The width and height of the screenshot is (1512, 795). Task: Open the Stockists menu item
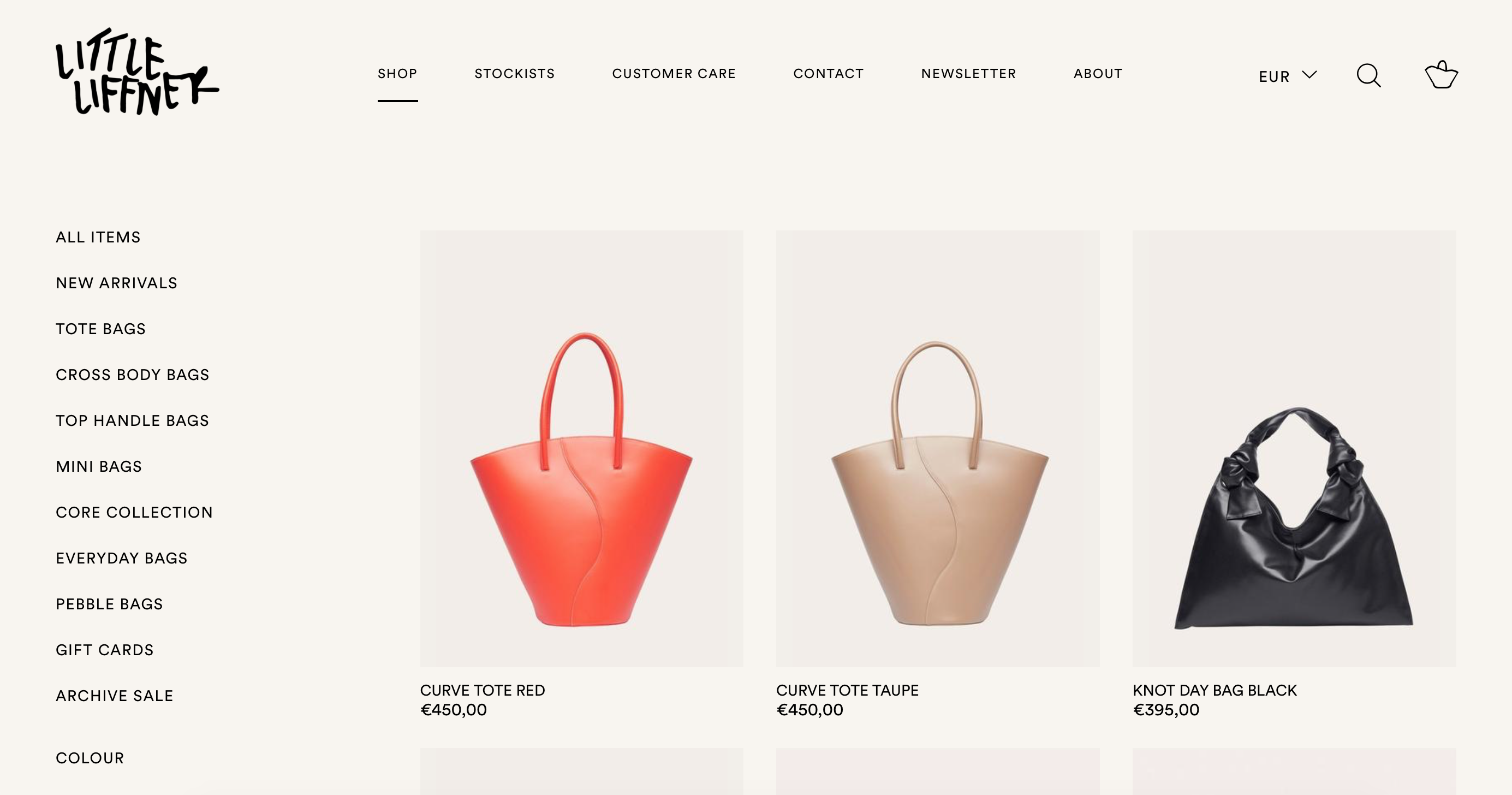click(515, 73)
